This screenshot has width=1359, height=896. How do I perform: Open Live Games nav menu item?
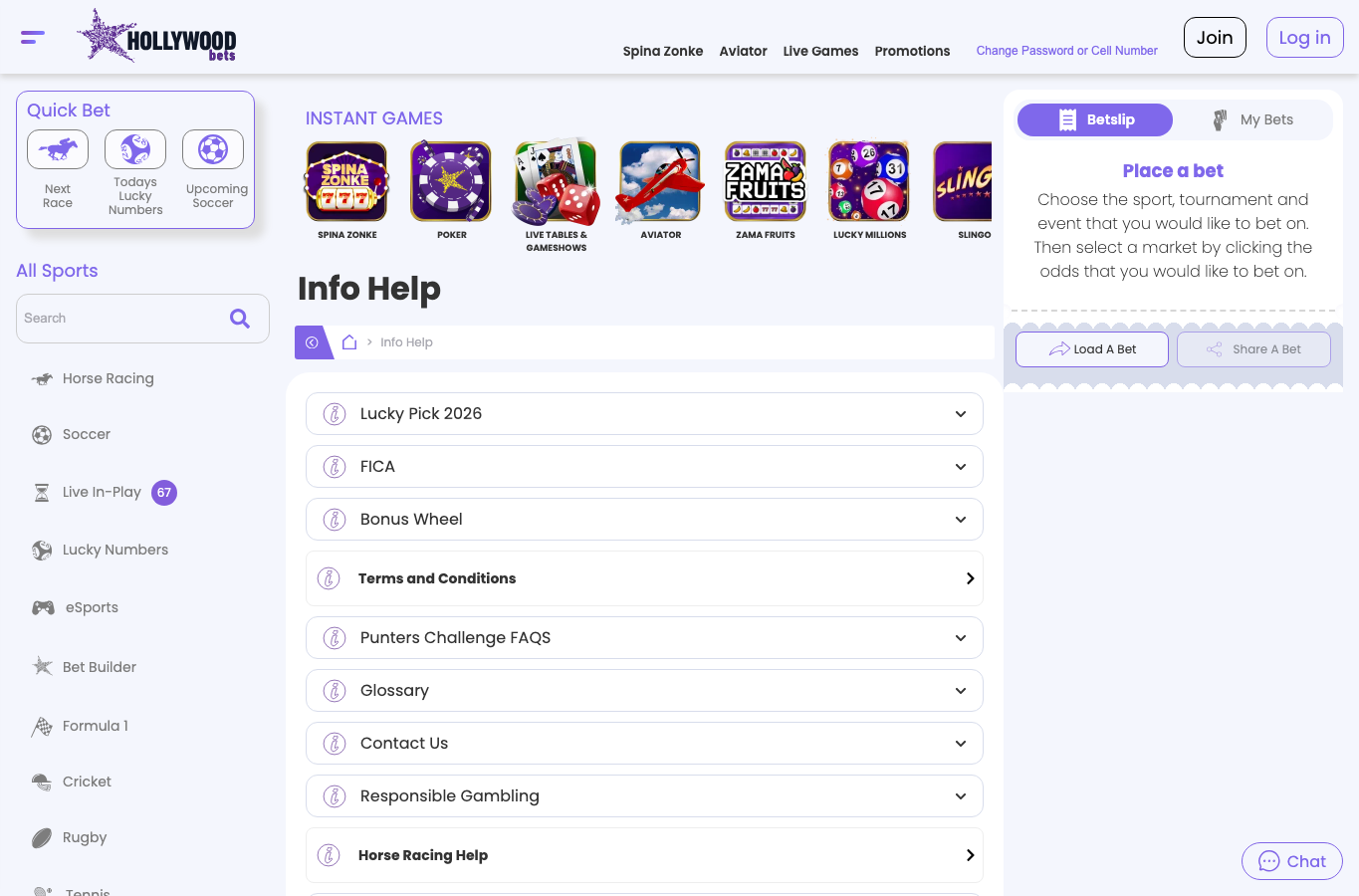[x=820, y=51]
